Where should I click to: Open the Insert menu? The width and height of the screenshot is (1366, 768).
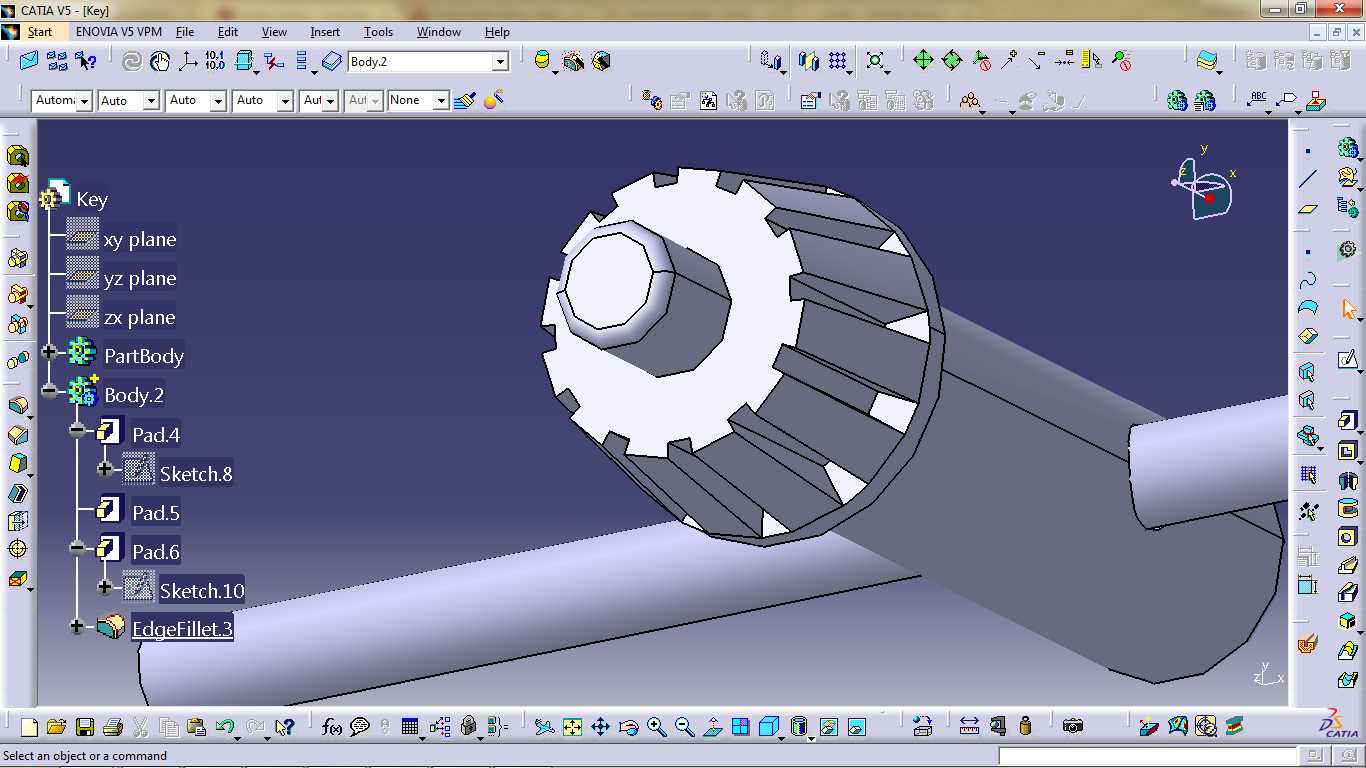[325, 32]
